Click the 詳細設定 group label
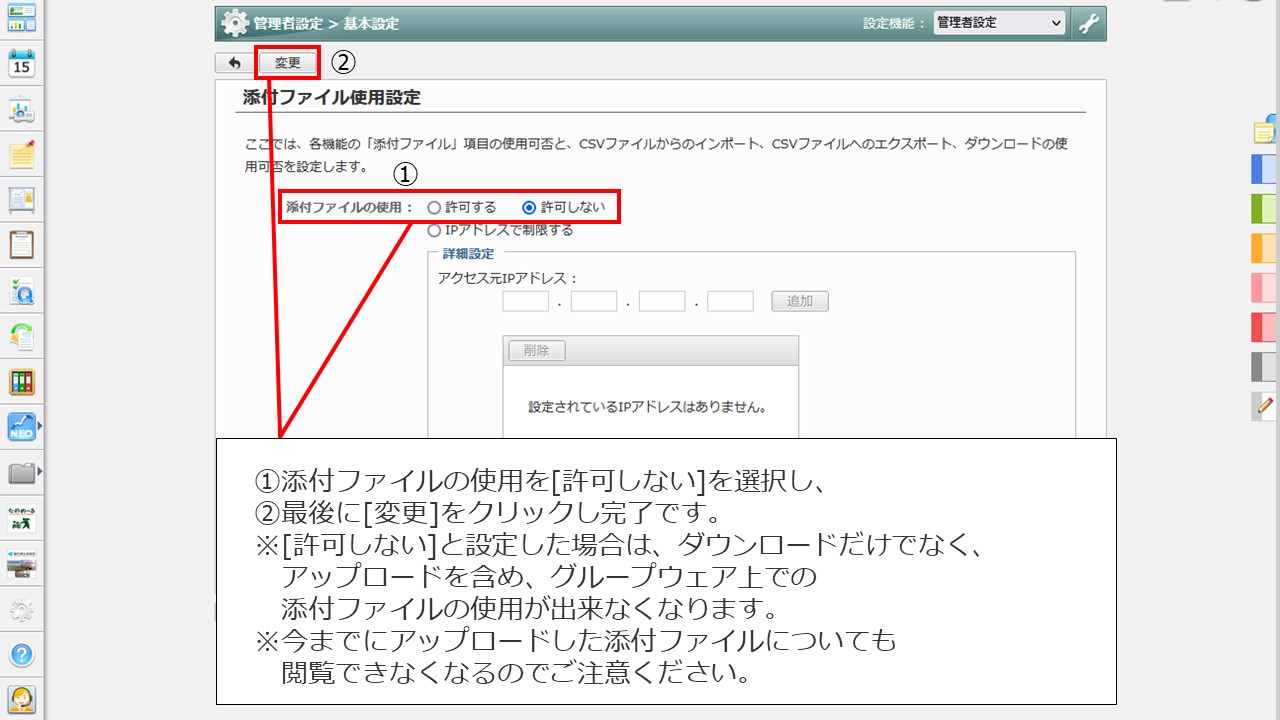The image size is (1280, 720). click(468, 254)
